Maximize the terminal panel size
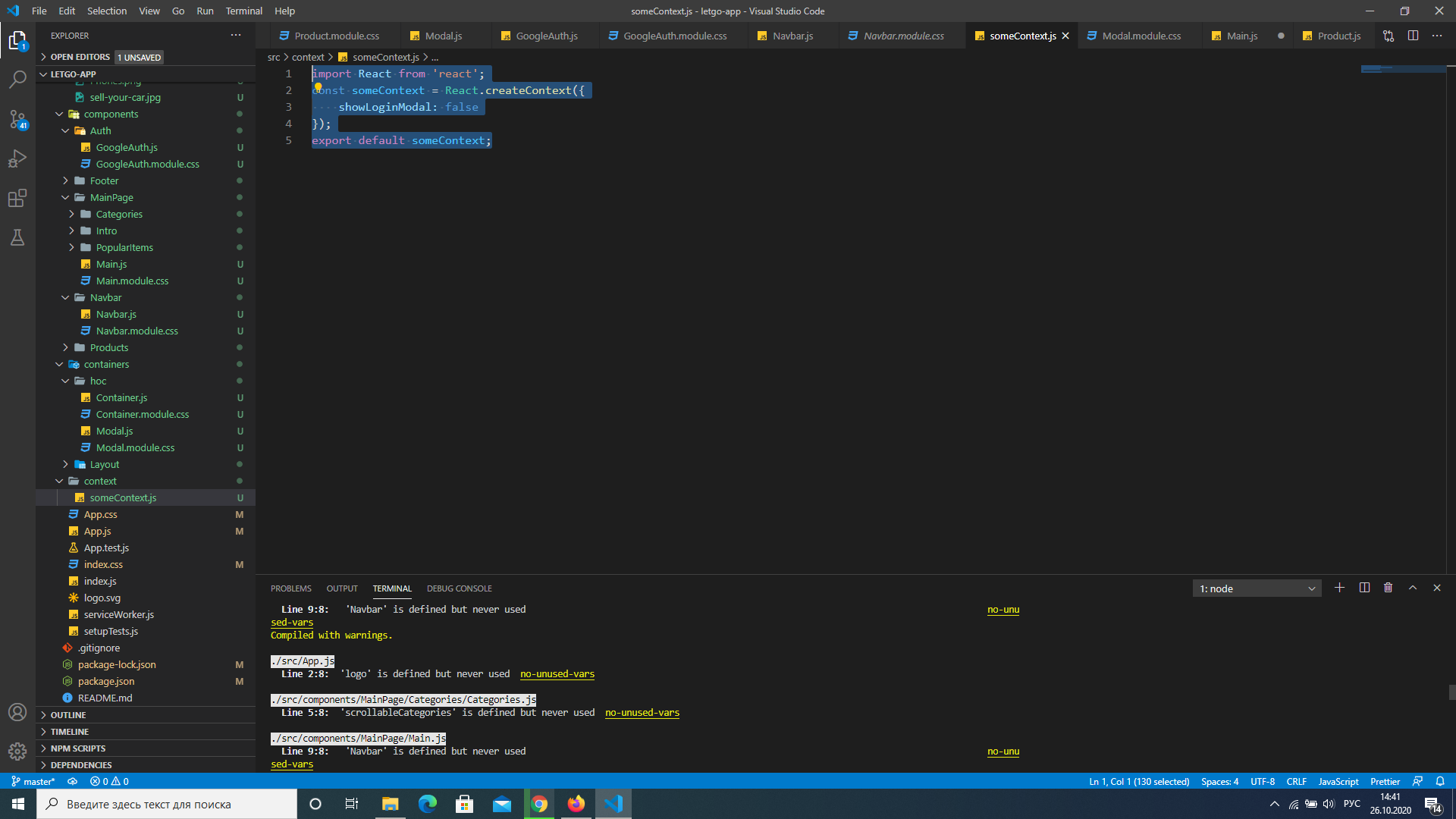1456x819 pixels. tap(1412, 588)
